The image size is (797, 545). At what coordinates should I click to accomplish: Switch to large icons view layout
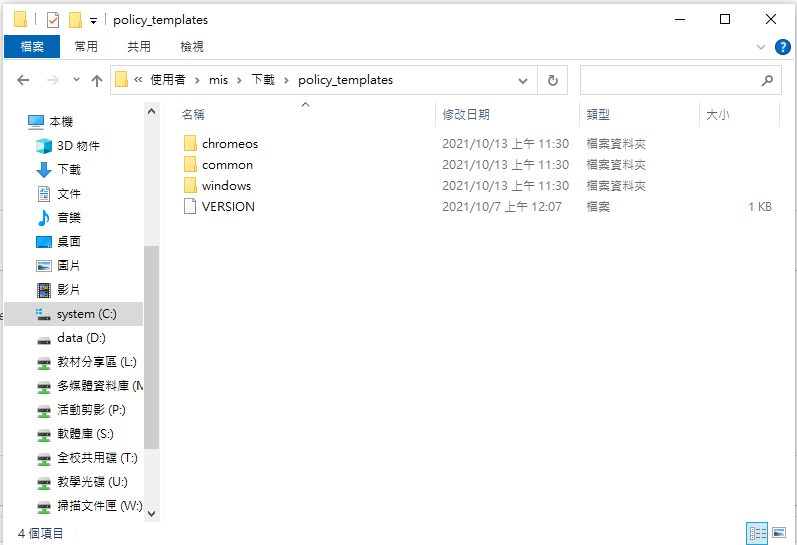click(x=779, y=533)
